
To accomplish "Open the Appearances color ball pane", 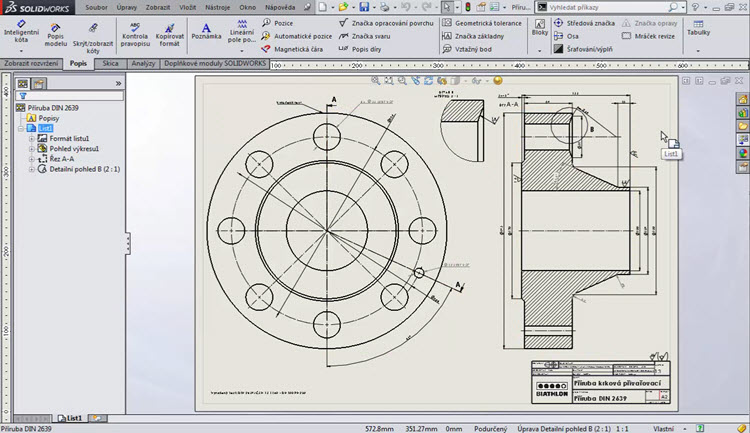I will [742, 154].
